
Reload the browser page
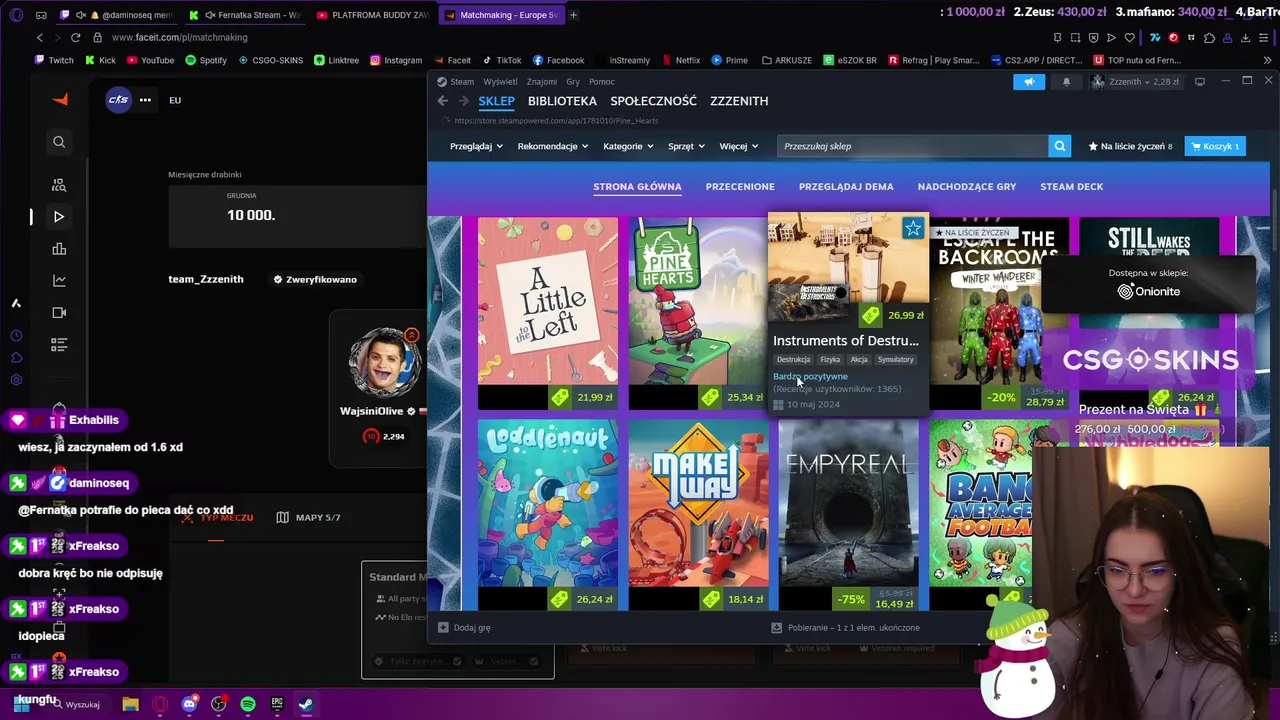pyautogui.click(x=75, y=37)
